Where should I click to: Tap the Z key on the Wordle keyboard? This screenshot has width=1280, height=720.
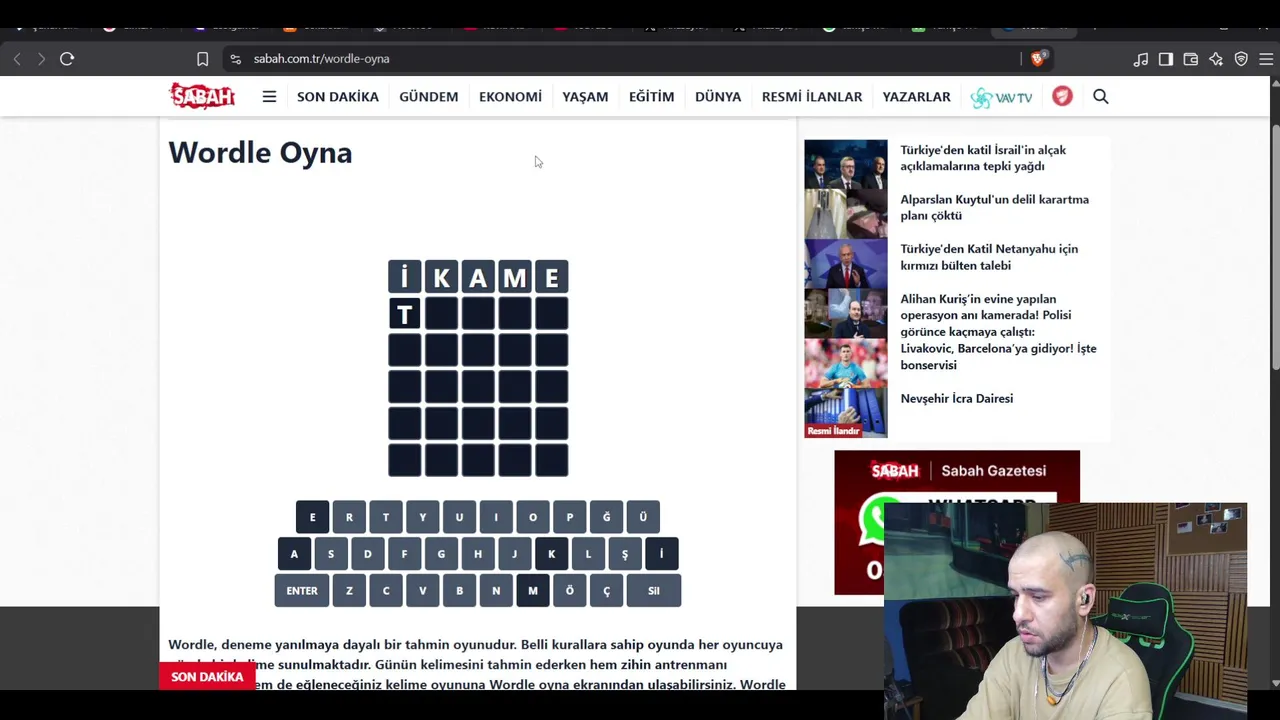(349, 591)
